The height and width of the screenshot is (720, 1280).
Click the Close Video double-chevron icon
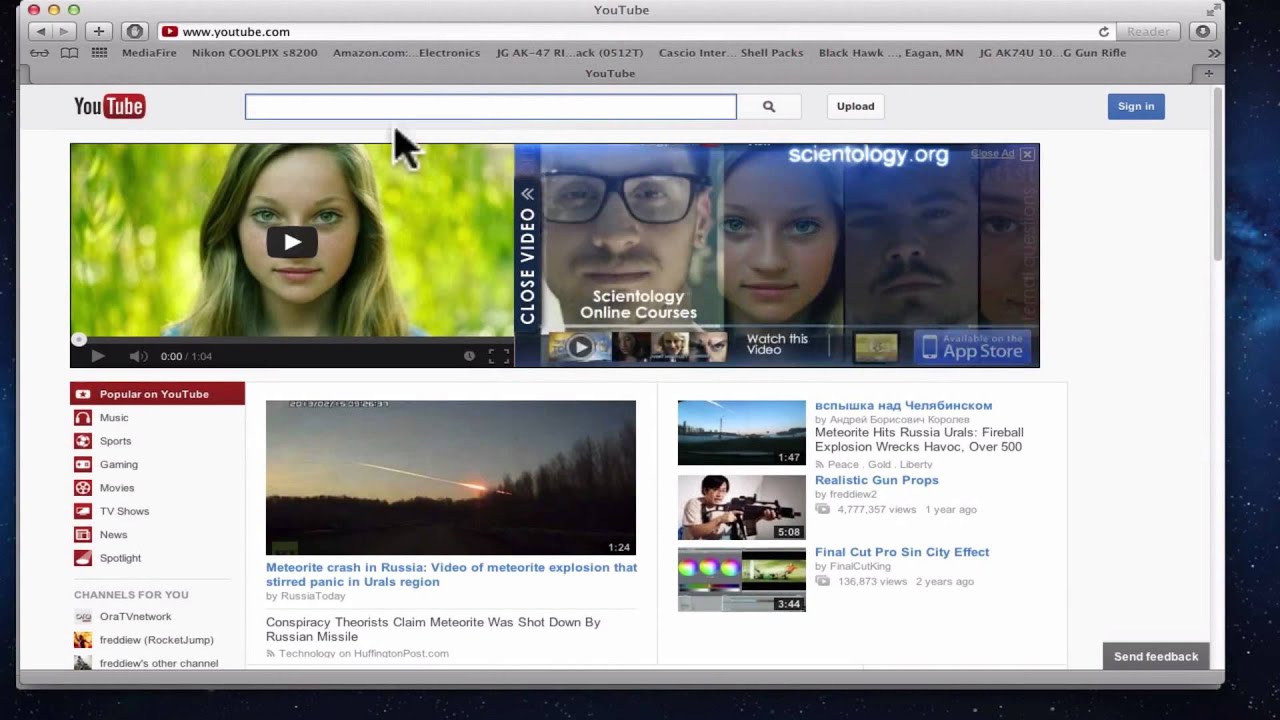(x=527, y=194)
